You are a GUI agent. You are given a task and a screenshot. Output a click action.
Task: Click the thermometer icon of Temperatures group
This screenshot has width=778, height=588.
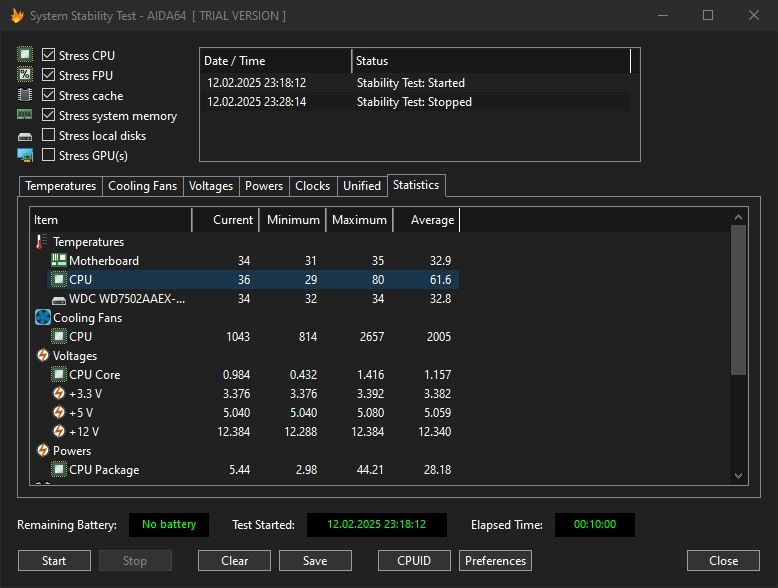pyautogui.click(x=42, y=242)
